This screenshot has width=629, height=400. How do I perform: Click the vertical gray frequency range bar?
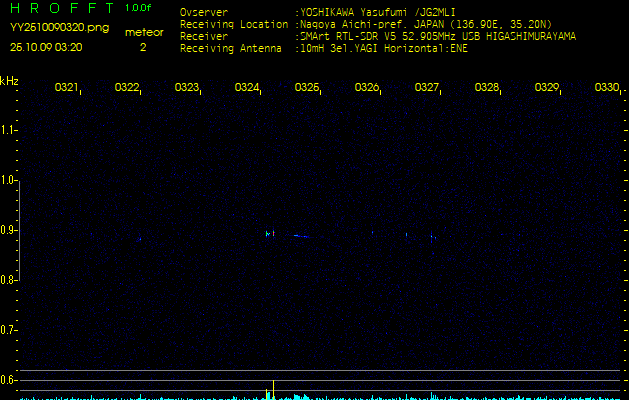tap(19, 231)
